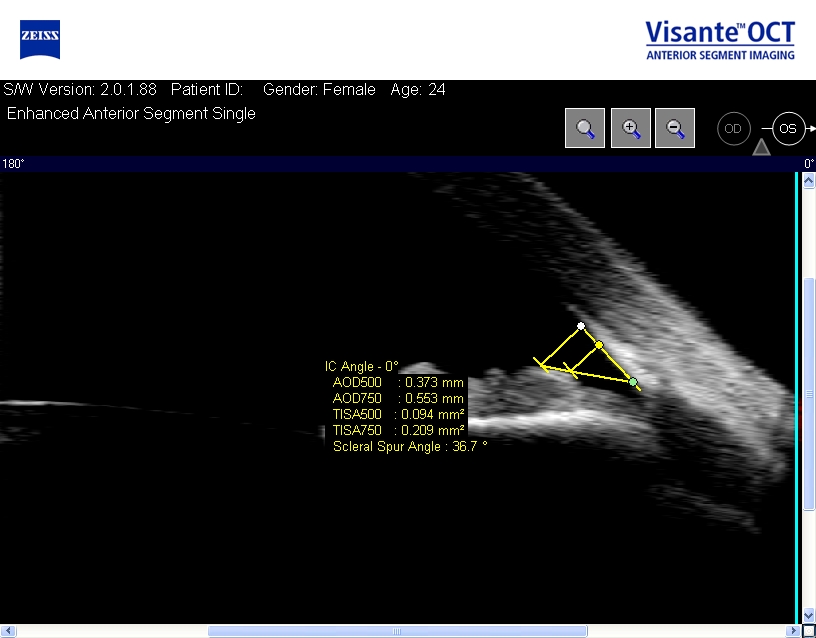Viewport: 816px width, 638px height.
Task: Click the horizontal scrollbar left arrow
Action: point(7,631)
